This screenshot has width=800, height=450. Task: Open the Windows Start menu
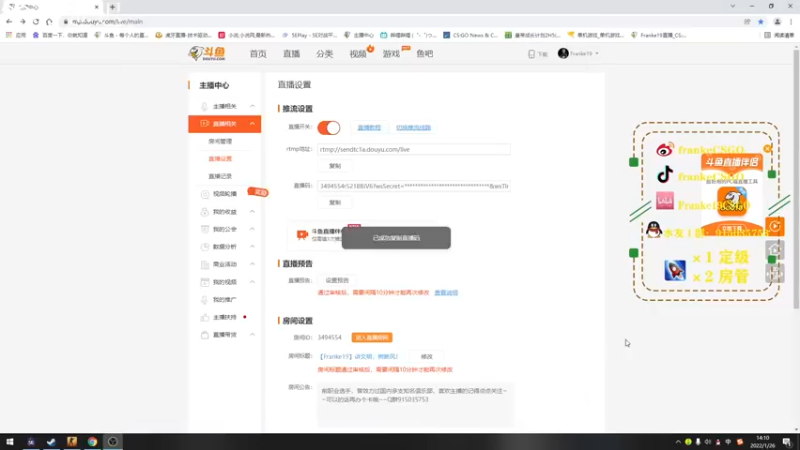point(9,441)
